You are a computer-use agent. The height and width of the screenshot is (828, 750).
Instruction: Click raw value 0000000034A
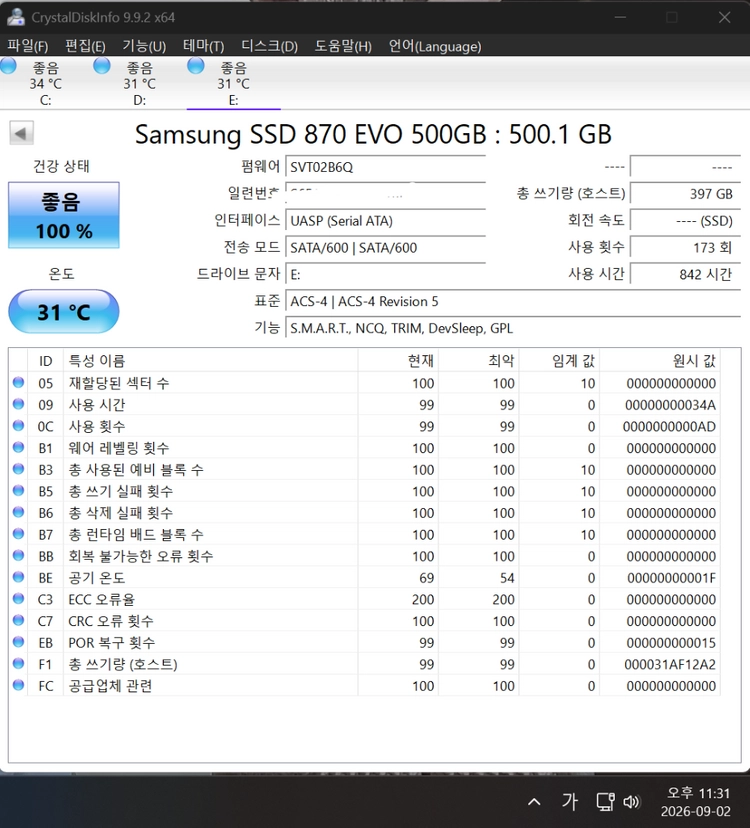(670, 405)
